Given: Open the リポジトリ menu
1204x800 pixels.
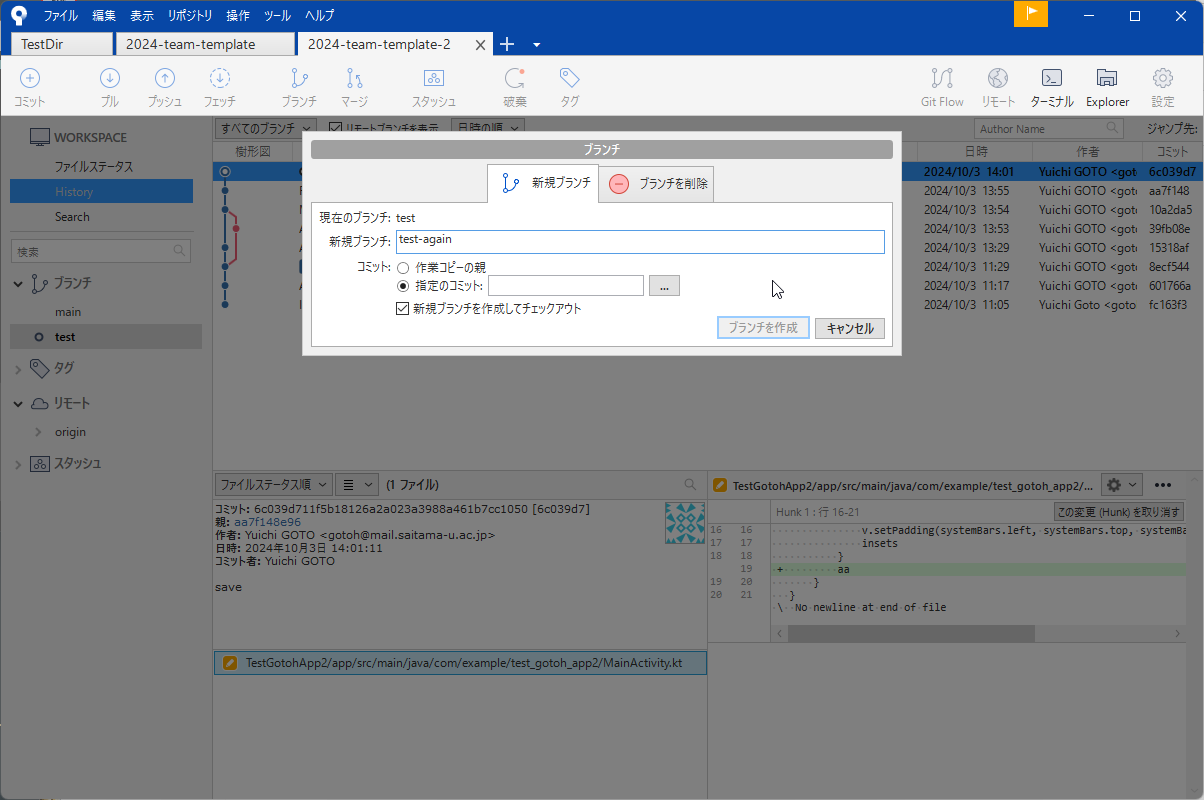Looking at the screenshot, I should pyautogui.click(x=190, y=15).
